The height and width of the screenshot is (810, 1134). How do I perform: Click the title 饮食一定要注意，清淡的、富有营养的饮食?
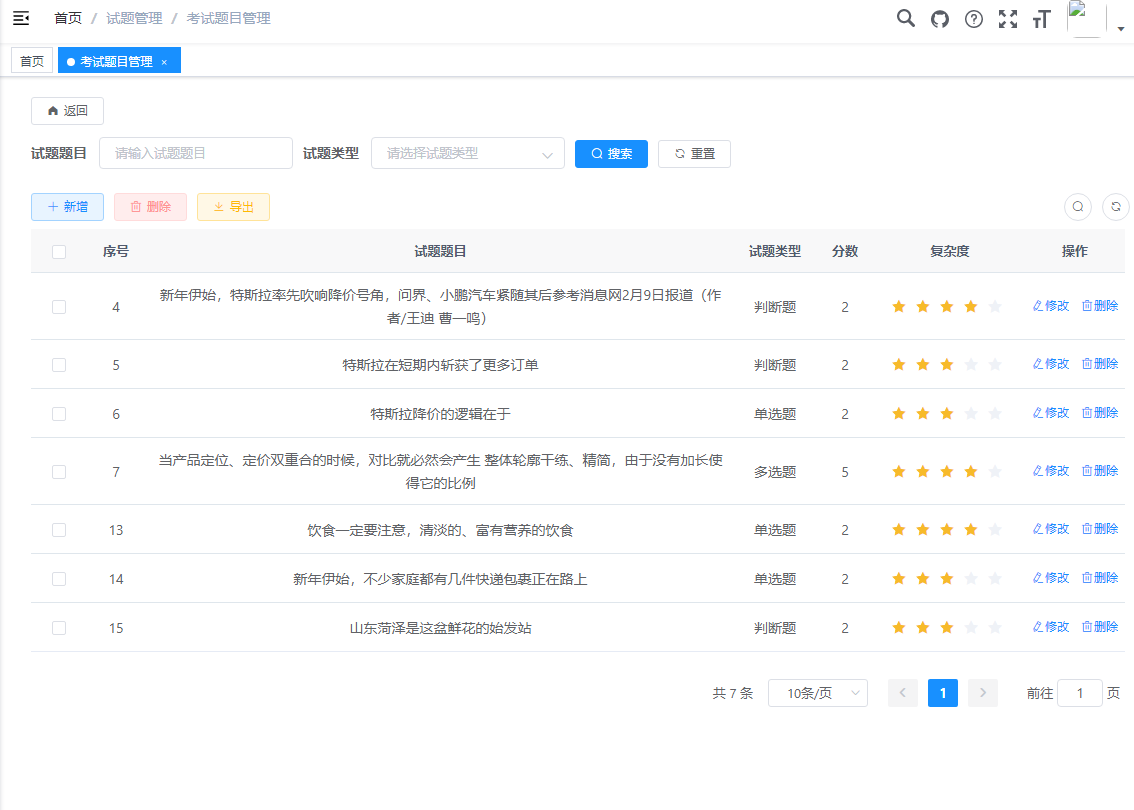coord(440,530)
